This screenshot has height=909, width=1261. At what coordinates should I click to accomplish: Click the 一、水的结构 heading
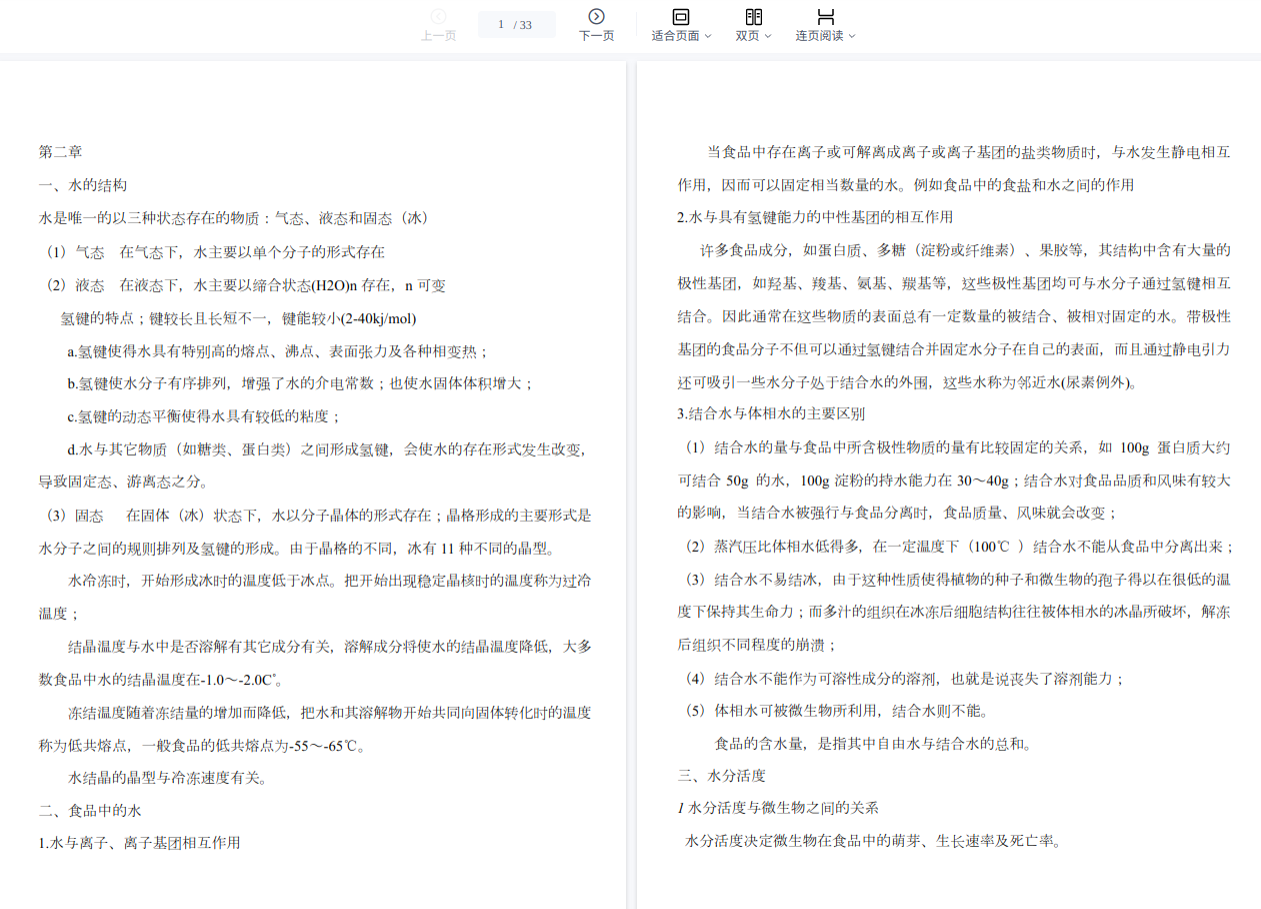[x=83, y=185]
